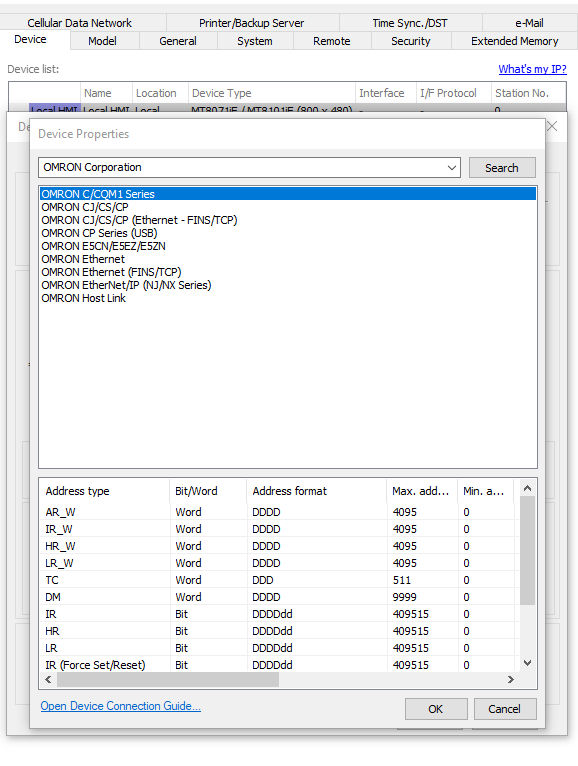This screenshot has height=766, width=578.
Task: Click the Name column header in device list
Action: [x=106, y=93]
